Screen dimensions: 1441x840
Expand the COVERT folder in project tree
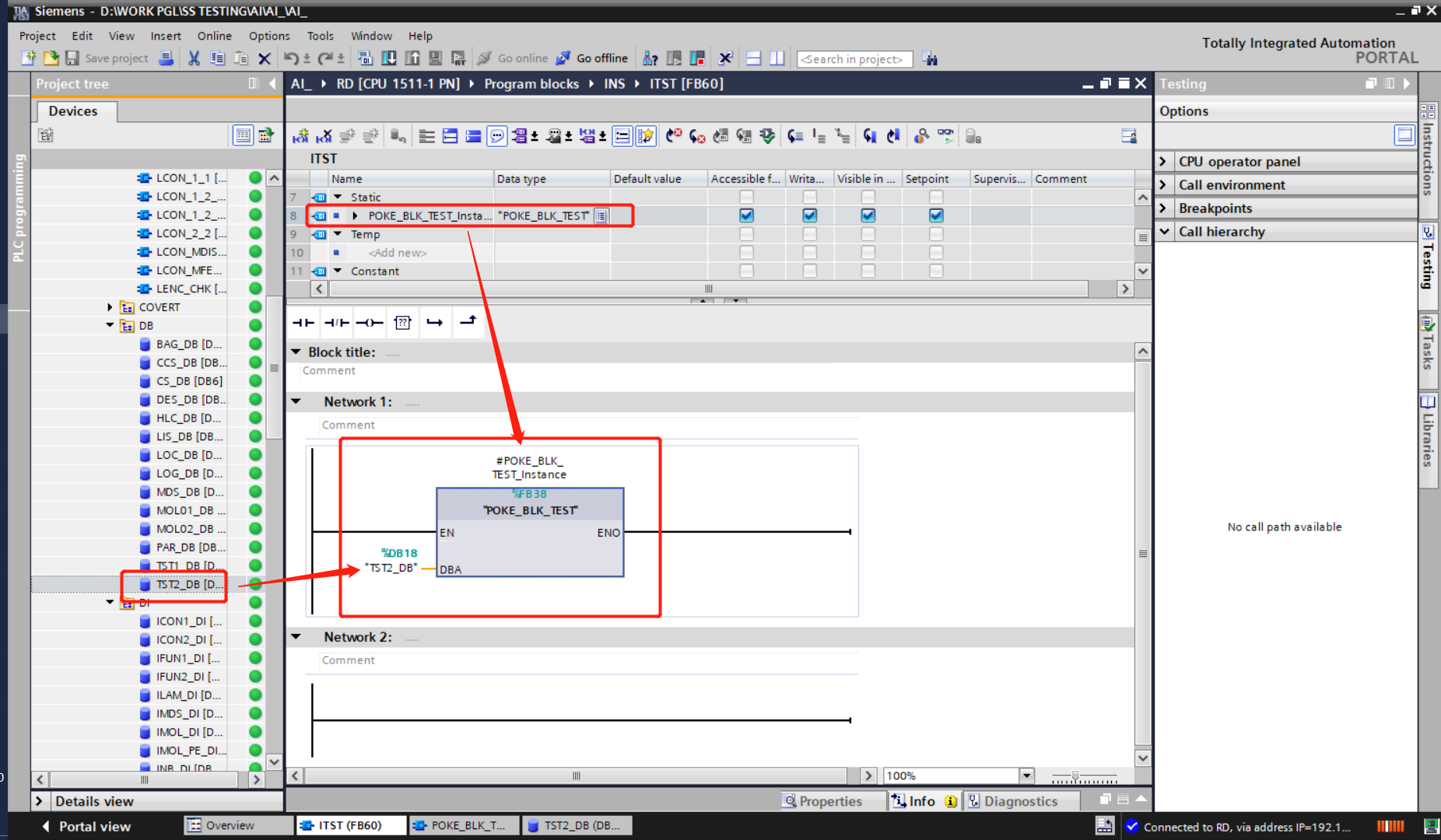[110, 307]
